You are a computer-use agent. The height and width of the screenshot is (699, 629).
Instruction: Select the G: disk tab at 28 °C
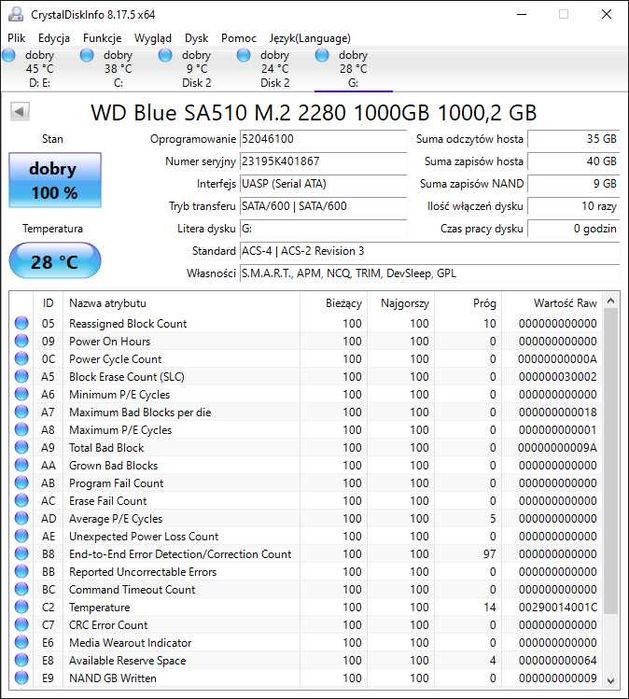click(354, 69)
